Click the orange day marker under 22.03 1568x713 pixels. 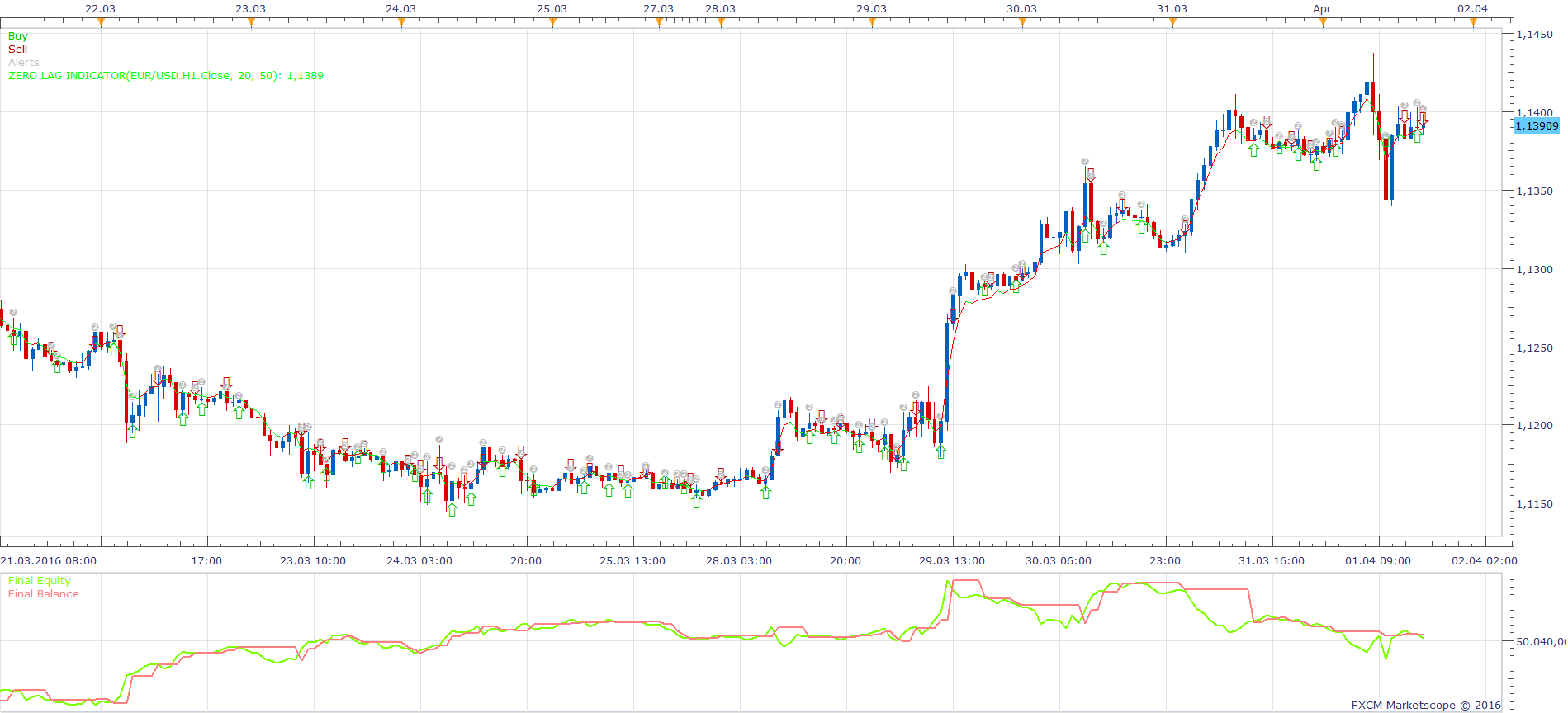(x=101, y=23)
